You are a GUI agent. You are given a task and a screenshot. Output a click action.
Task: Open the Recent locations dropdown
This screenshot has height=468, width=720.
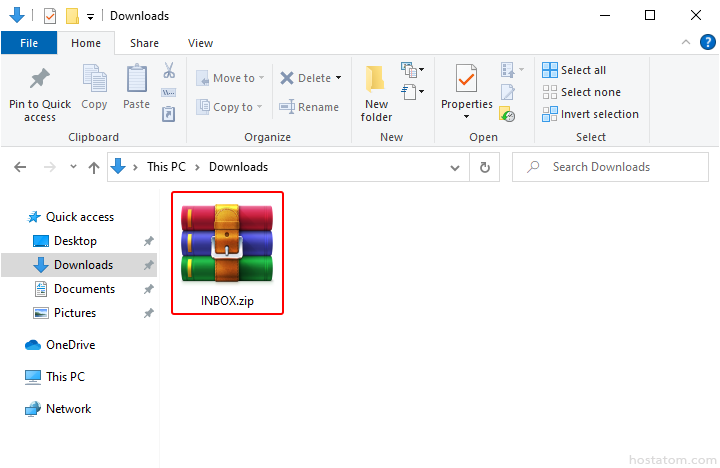73,167
